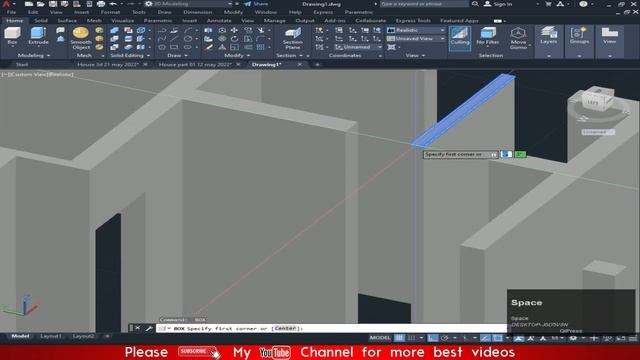Click the search magnifier icon
The height and width of the screenshot is (360, 640).
click(x=475, y=4)
